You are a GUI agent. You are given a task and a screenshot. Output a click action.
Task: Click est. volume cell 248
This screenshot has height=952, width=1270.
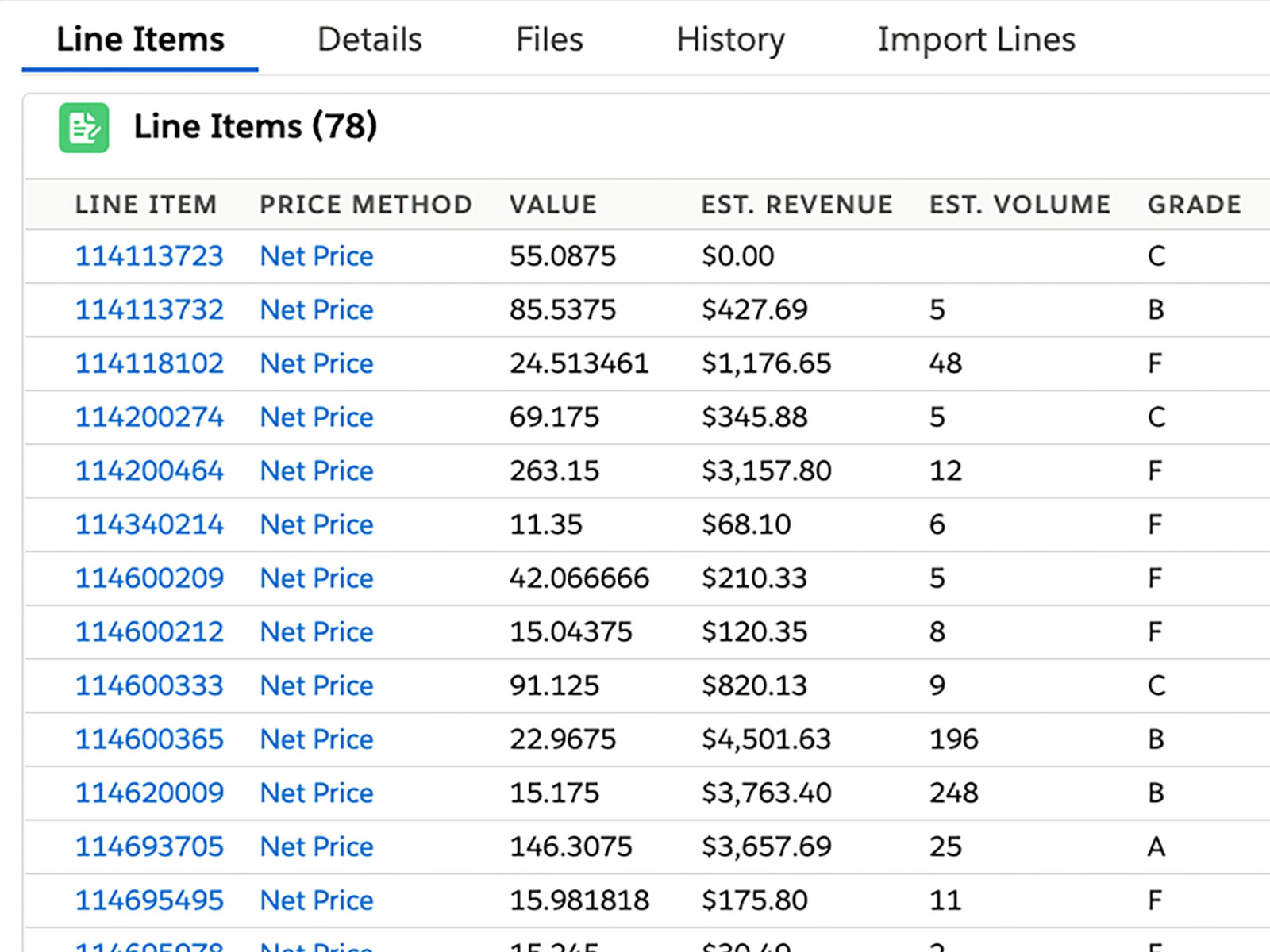[954, 793]
